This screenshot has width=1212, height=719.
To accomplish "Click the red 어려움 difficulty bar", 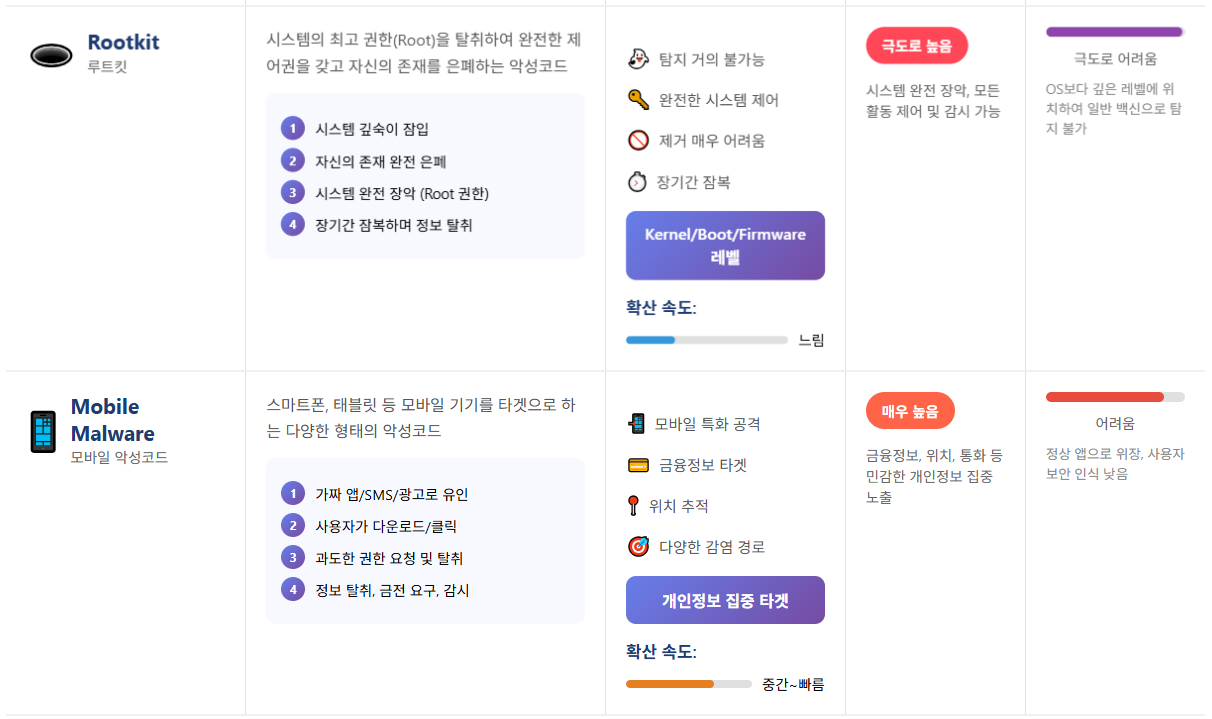I will (1114, 397).
